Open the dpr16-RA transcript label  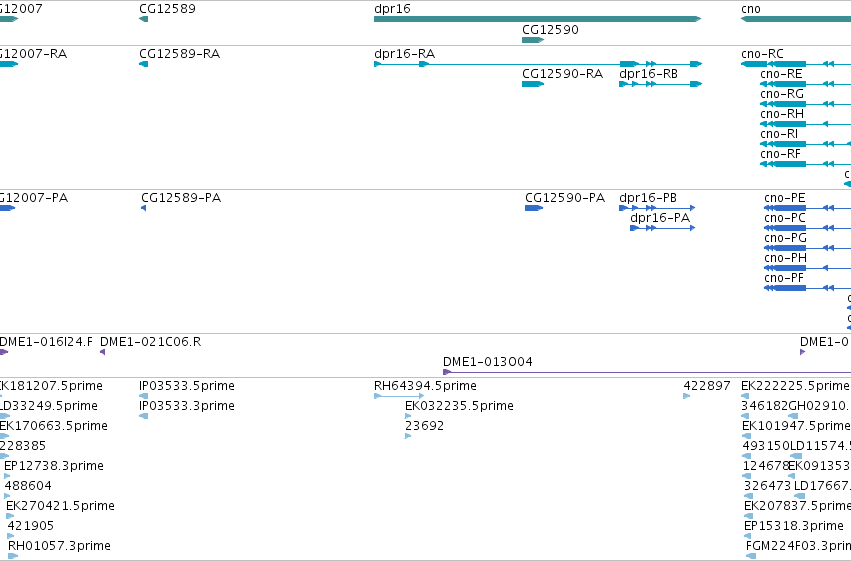tap(404, 54)
